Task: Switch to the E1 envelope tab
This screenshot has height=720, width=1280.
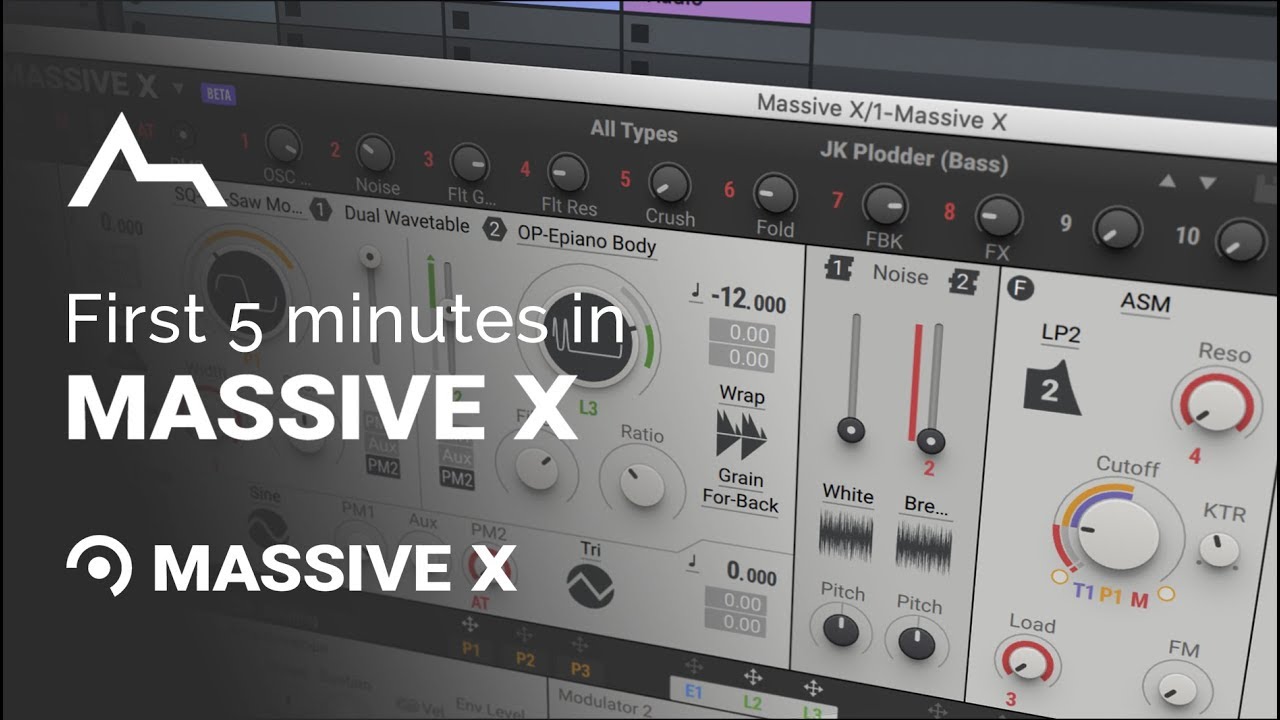Action: [693, 692]
